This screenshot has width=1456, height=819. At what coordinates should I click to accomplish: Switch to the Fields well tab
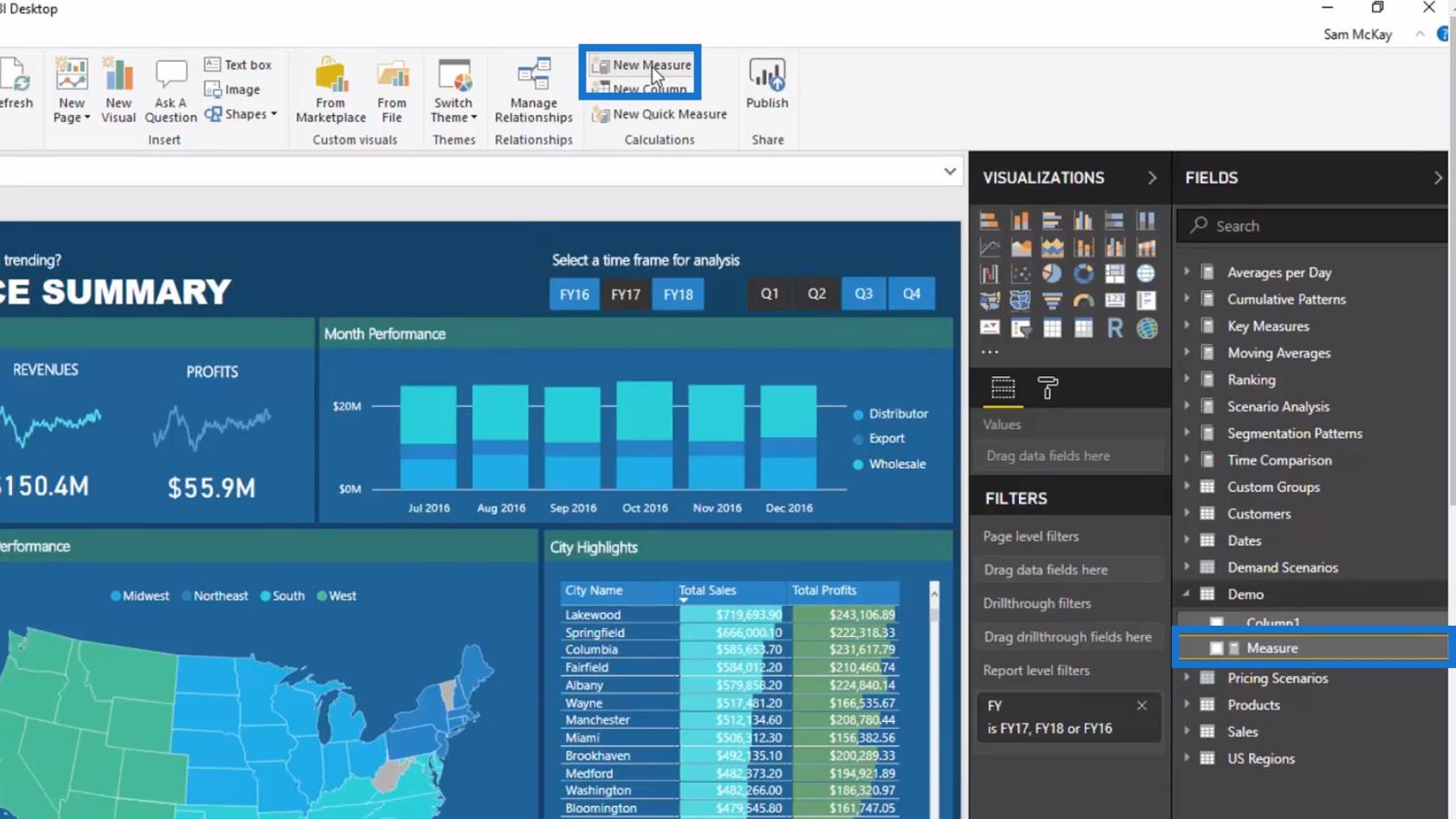(1003, 388)
